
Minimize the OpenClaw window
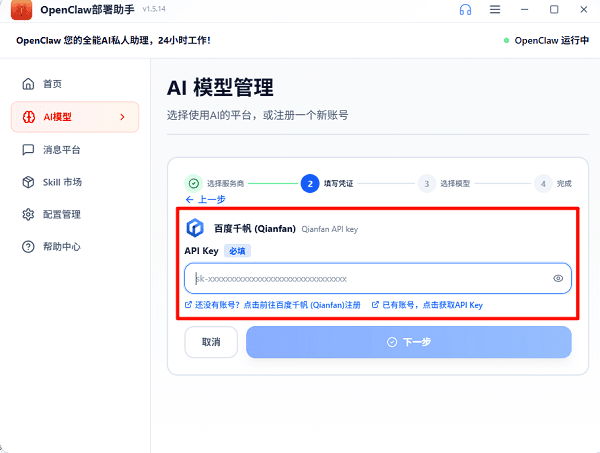coord(525,10)
